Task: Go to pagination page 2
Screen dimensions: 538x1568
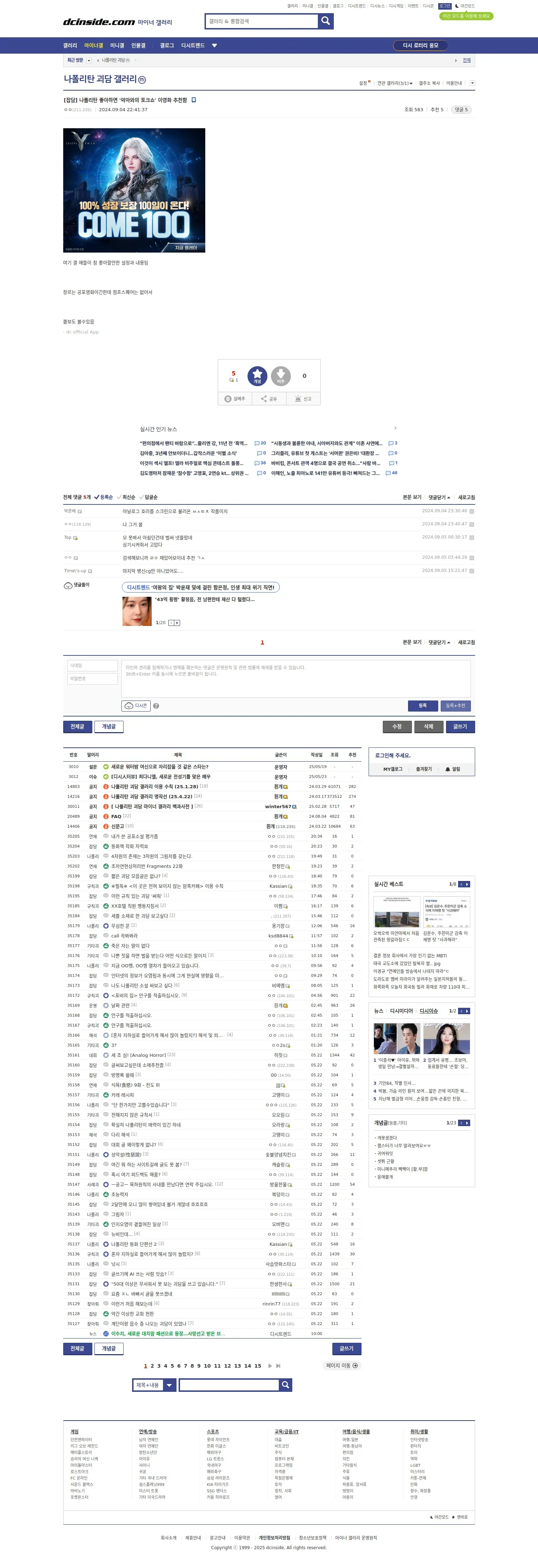Action: [152, 1366]
